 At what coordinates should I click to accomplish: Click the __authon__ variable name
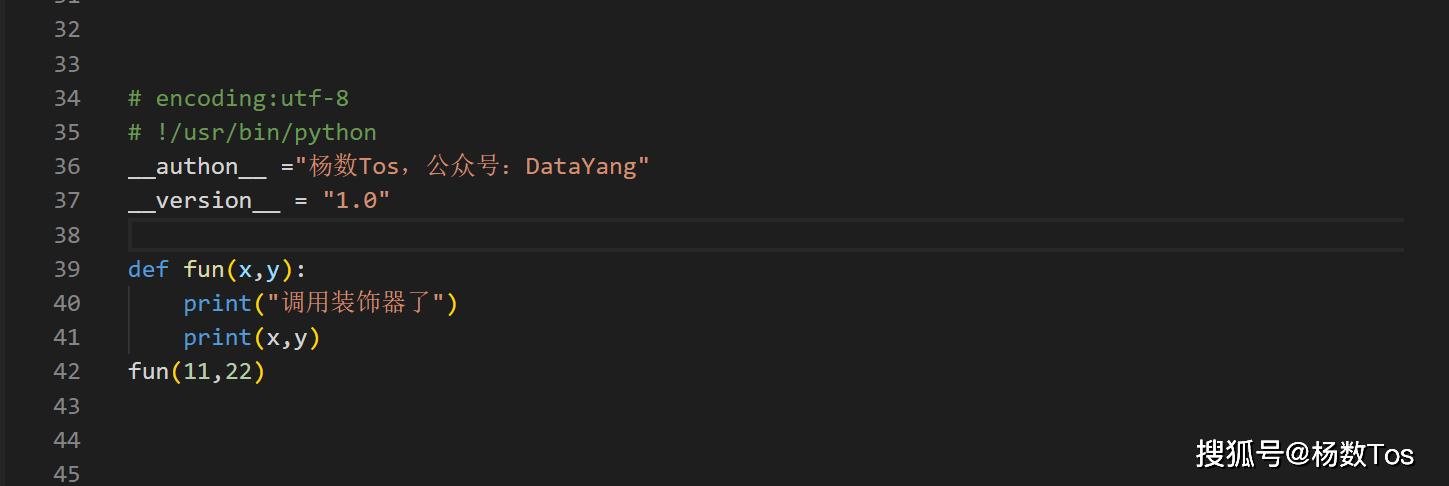point(197,166)
